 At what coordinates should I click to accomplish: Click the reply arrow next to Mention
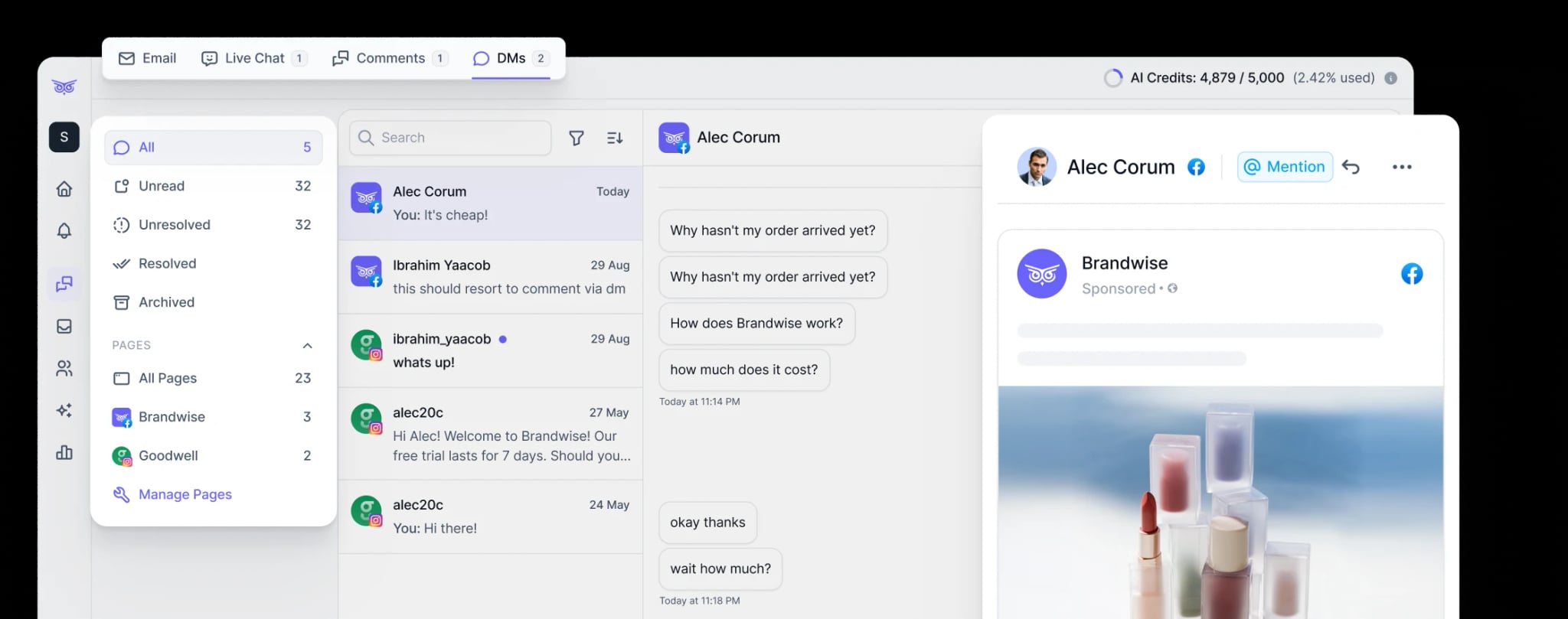pyautogui.click(x=1351, y=167)
